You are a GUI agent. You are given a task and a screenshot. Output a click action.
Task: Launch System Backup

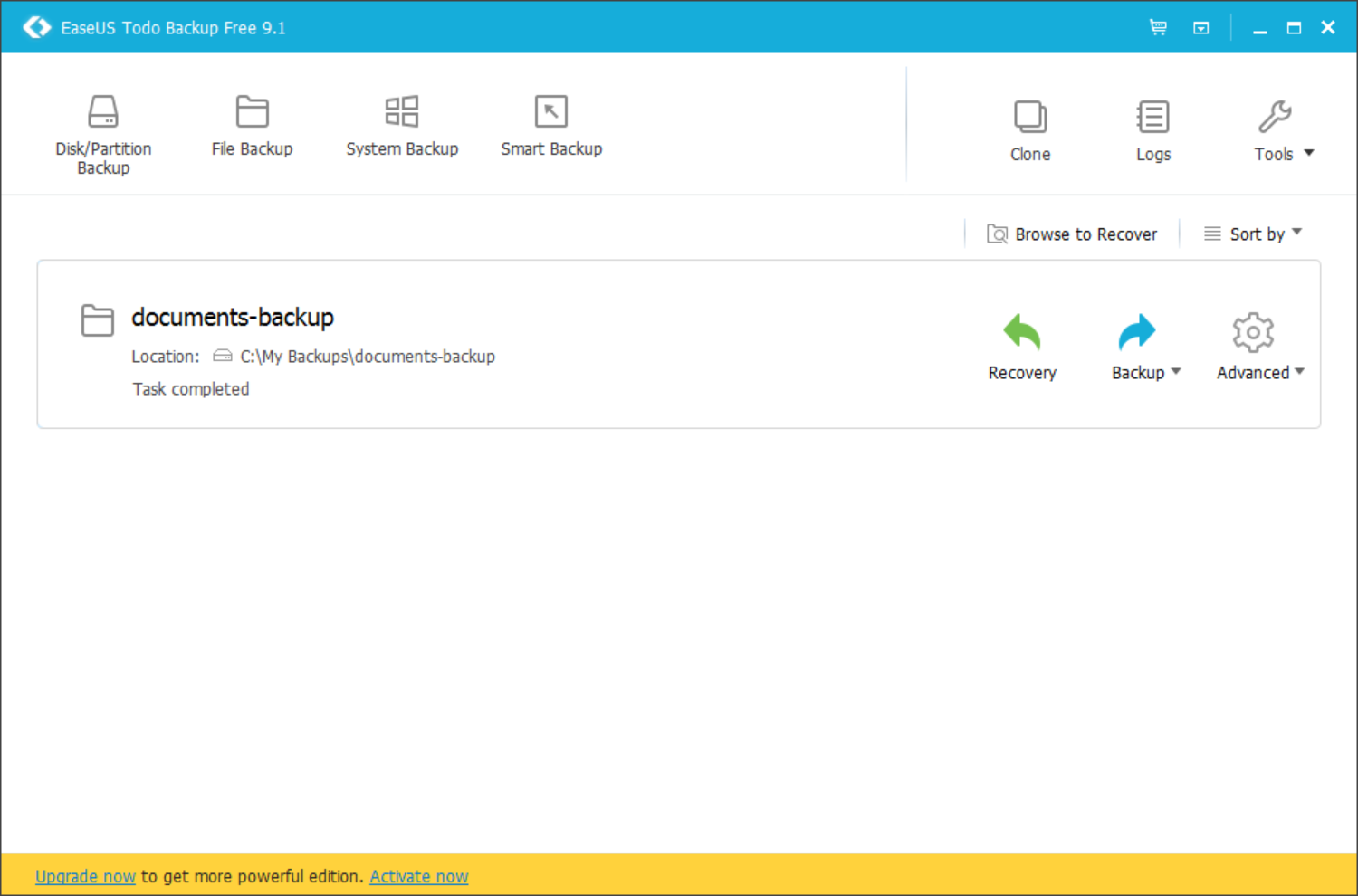(402, 126)
